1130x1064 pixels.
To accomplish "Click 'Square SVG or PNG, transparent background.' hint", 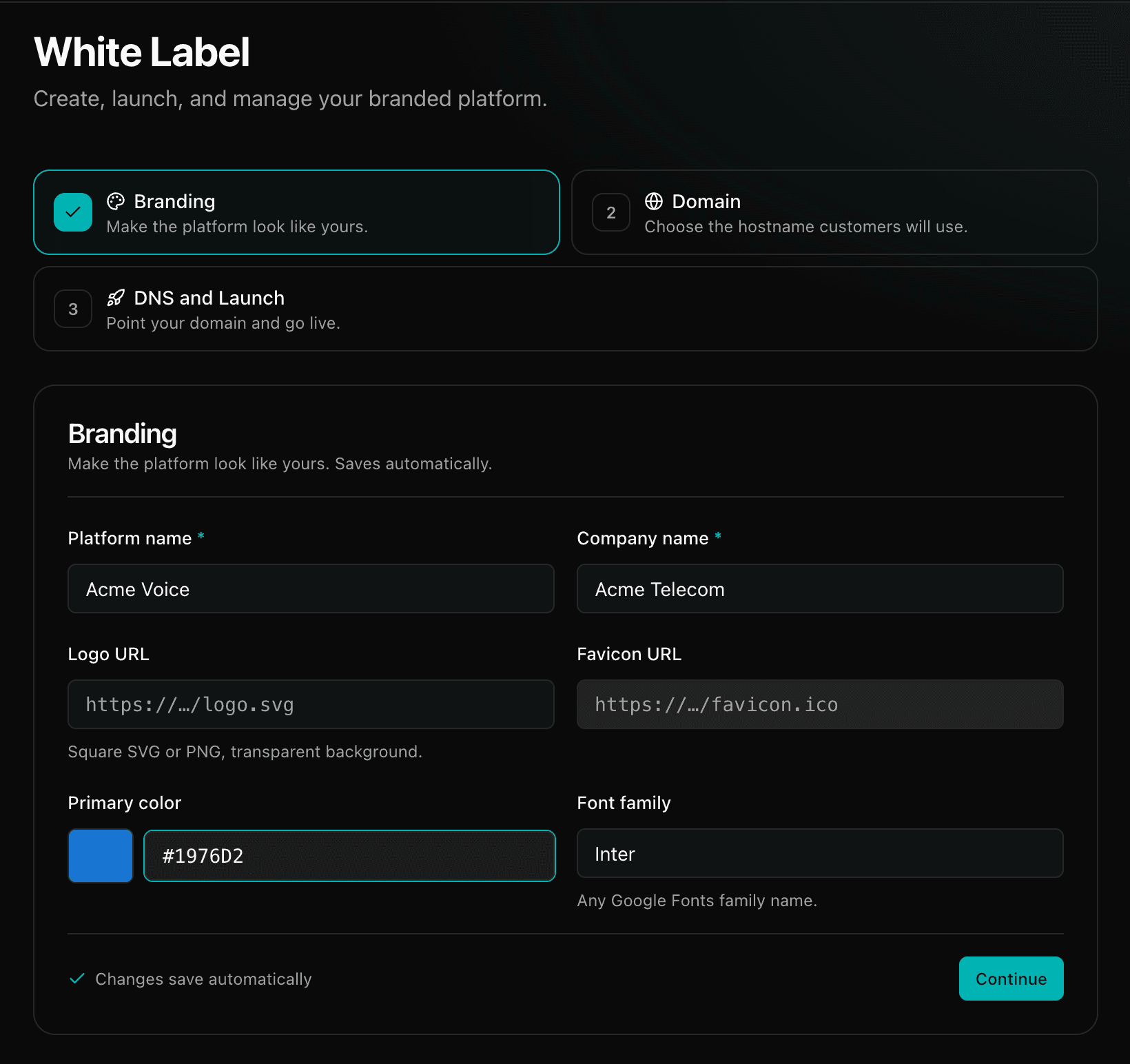I will (x=245, y=752).
